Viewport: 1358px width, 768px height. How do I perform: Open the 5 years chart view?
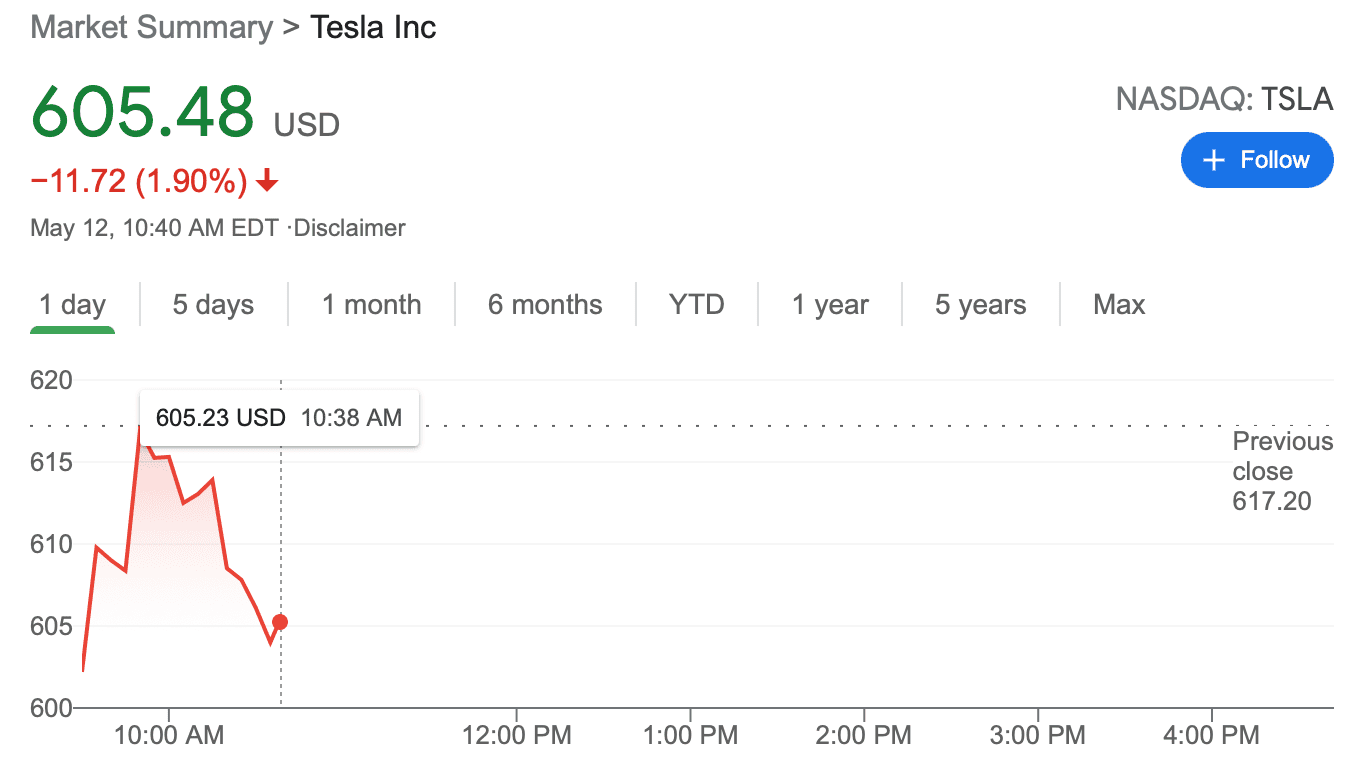click(x=980, y=304)
